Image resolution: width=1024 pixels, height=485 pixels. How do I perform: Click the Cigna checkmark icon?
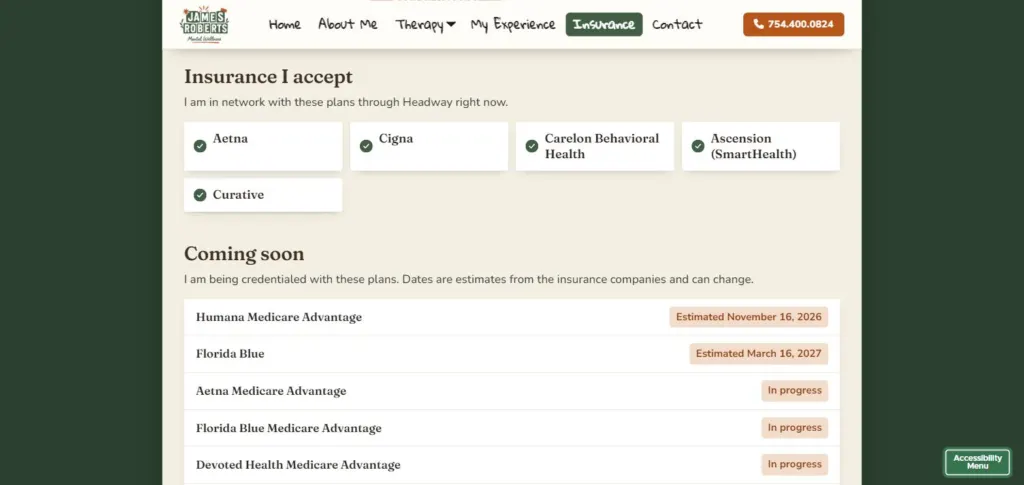366,146
